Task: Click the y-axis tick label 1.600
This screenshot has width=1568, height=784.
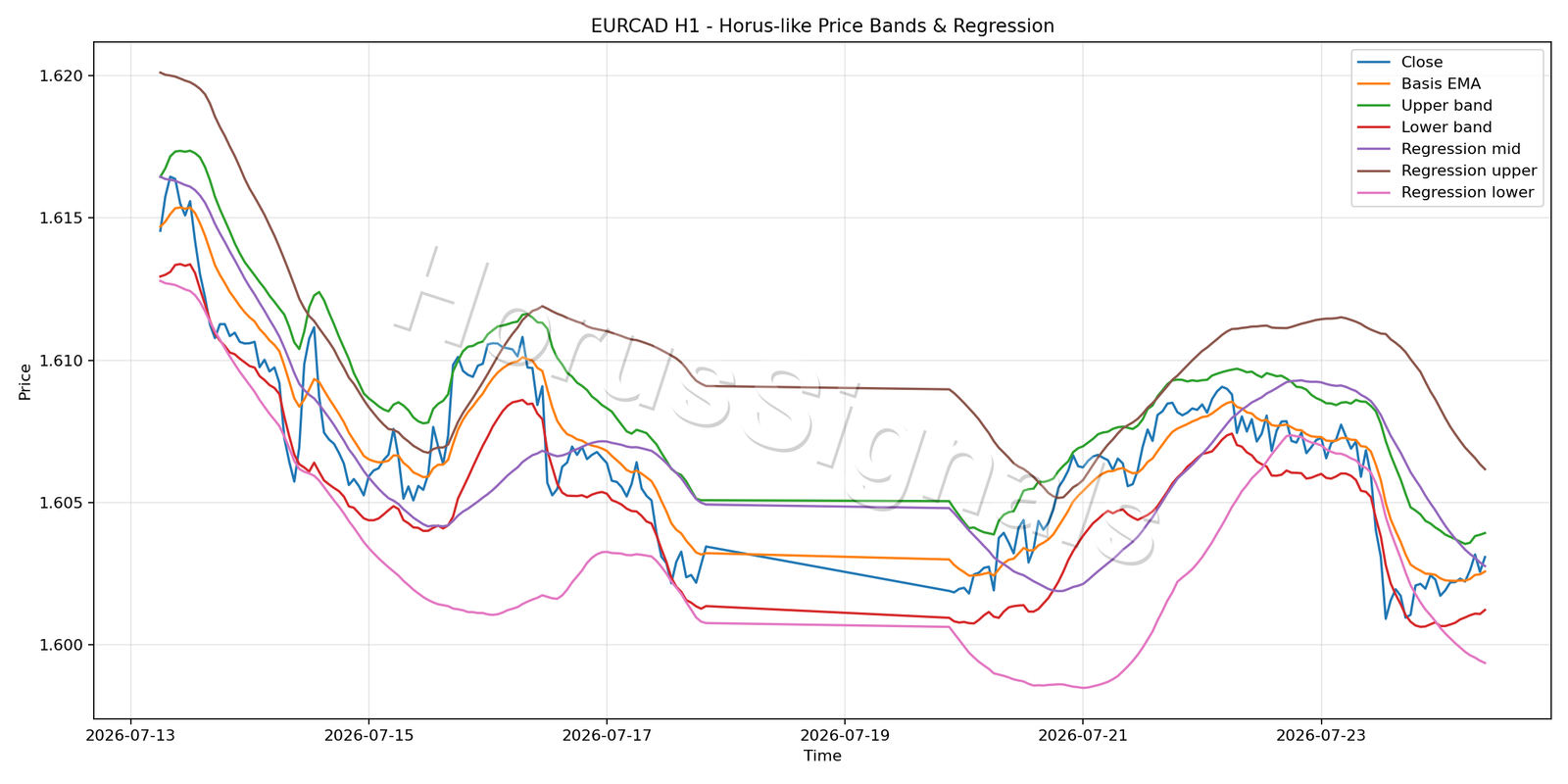Action: point(63,645)
